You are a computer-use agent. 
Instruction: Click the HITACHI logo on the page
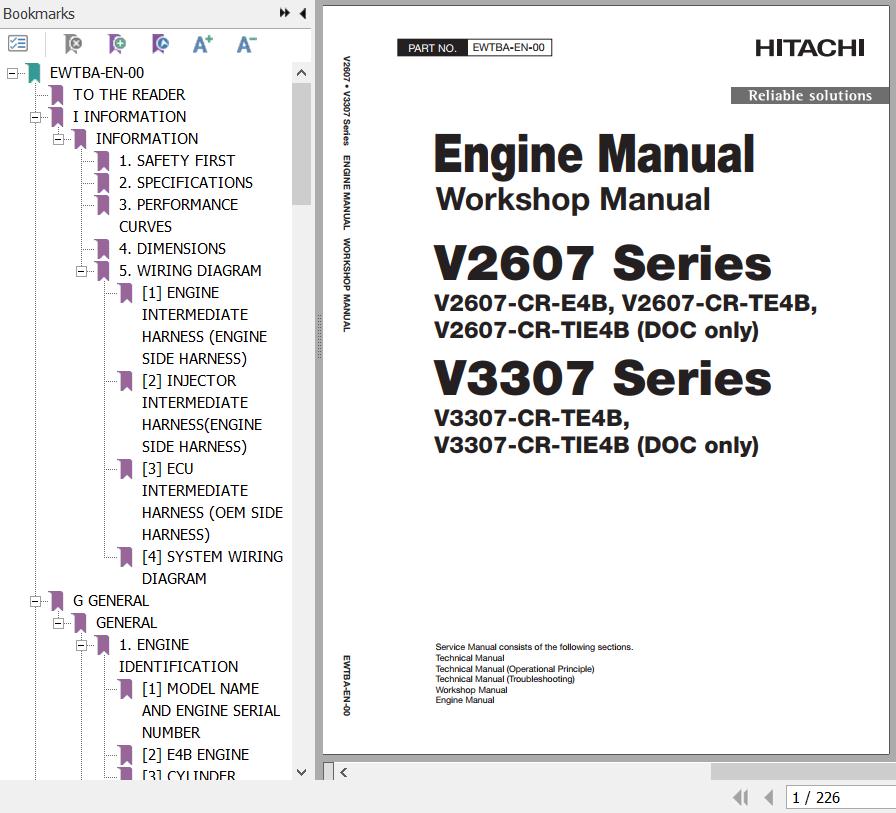pos(809,48)
